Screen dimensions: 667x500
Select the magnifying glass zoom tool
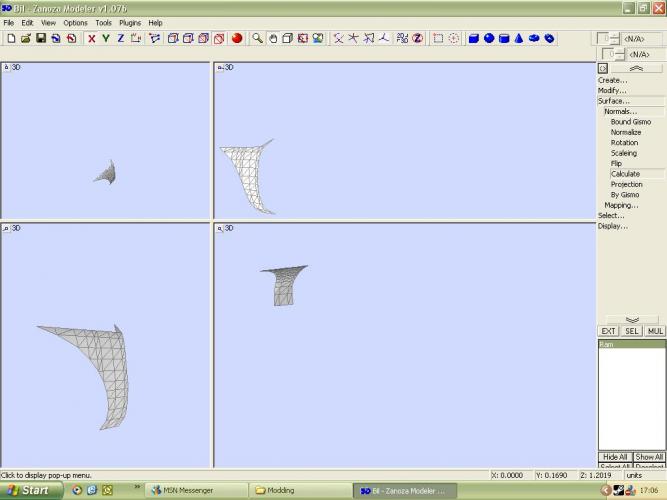(x=257, y=38)
